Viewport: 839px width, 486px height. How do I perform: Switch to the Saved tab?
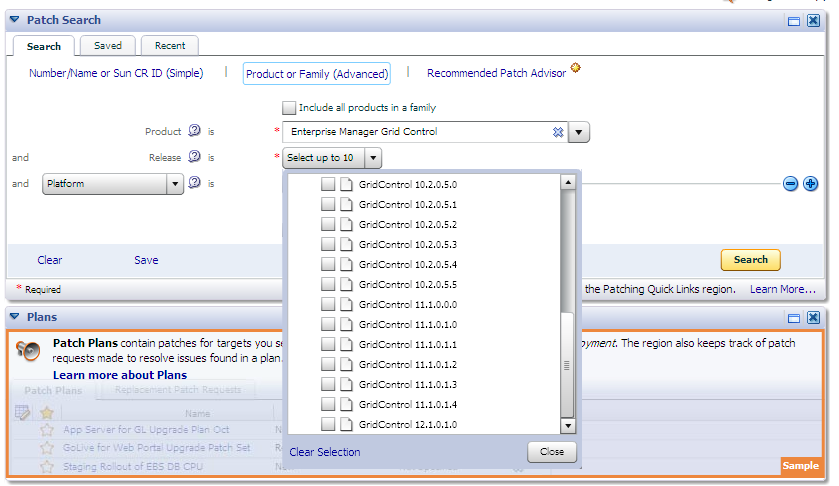[108, 45]
